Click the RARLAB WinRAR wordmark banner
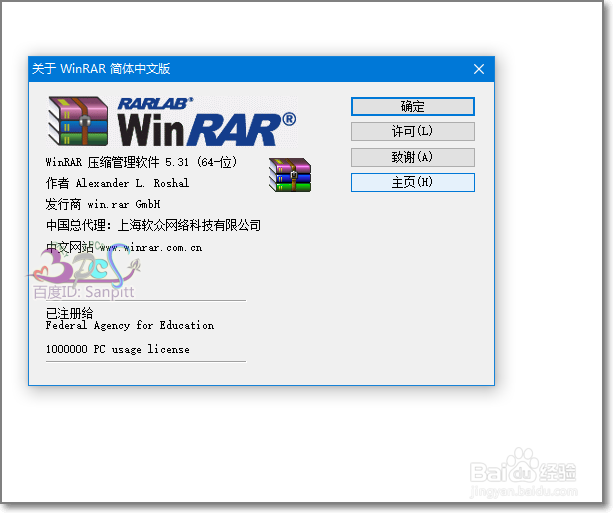 207,122
